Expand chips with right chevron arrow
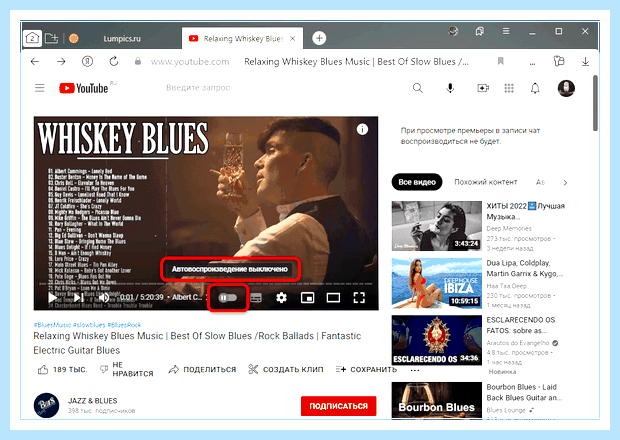 [x=565, y=182]
